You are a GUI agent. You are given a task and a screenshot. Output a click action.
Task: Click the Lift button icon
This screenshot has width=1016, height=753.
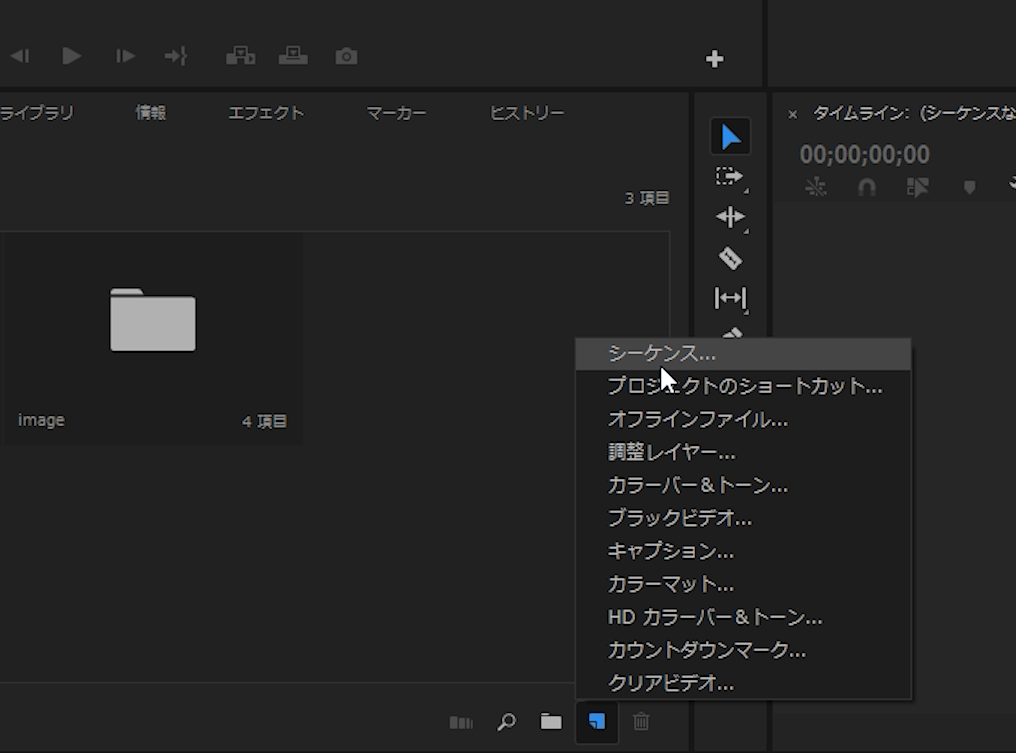pos(240,56)
